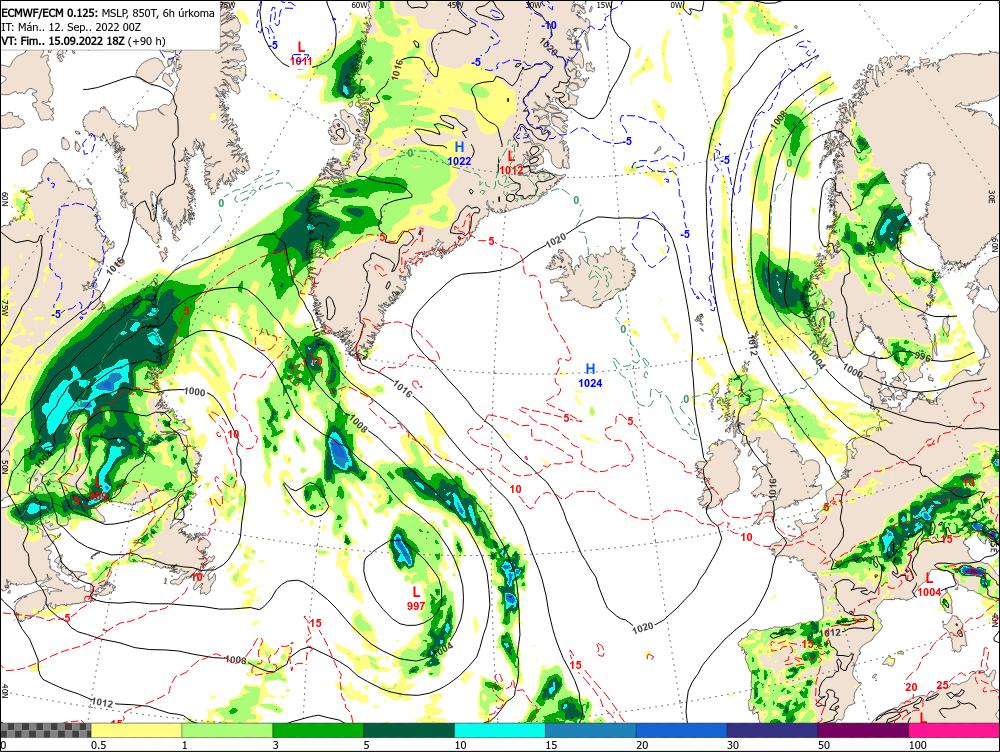Pick the bright blue 20–30 mm legend swatch
The height and width of the screenshot is (752, 1000).
(681, 730)
